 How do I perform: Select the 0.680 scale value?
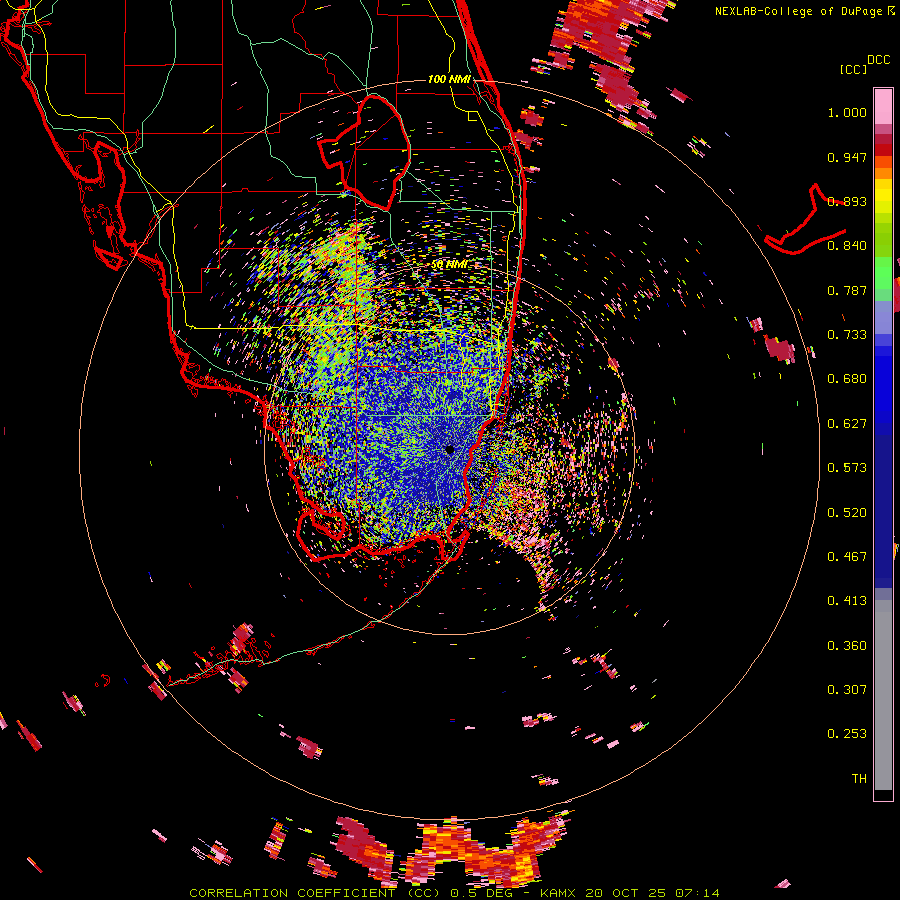(847, 379)
